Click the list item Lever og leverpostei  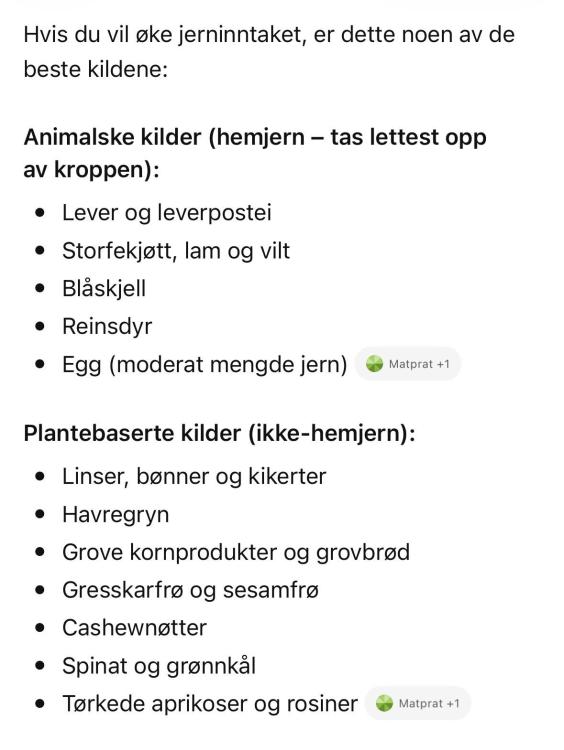pyautogui.click(x=167, y=212)
